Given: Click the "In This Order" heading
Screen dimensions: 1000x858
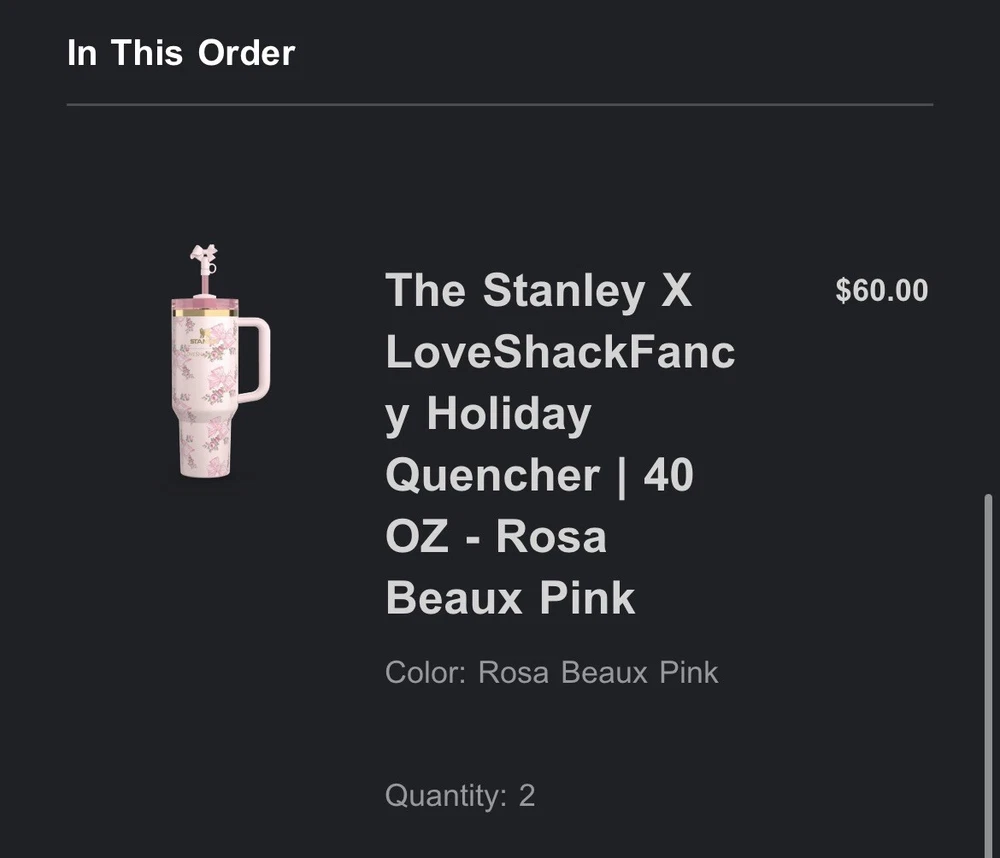Looking at the screenshot, I should coord(181,53).
